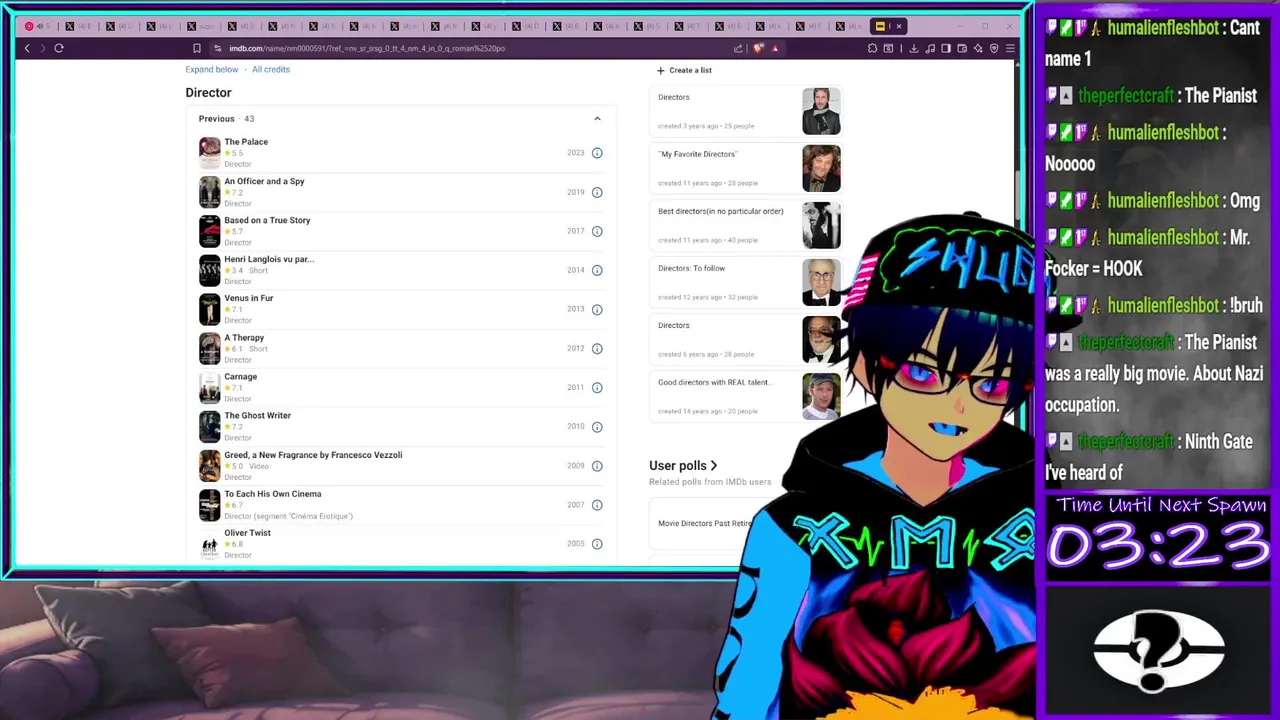Open An Officer and a Spy title
This screenshot has height=720, width=1280.
tap(264, 181)
